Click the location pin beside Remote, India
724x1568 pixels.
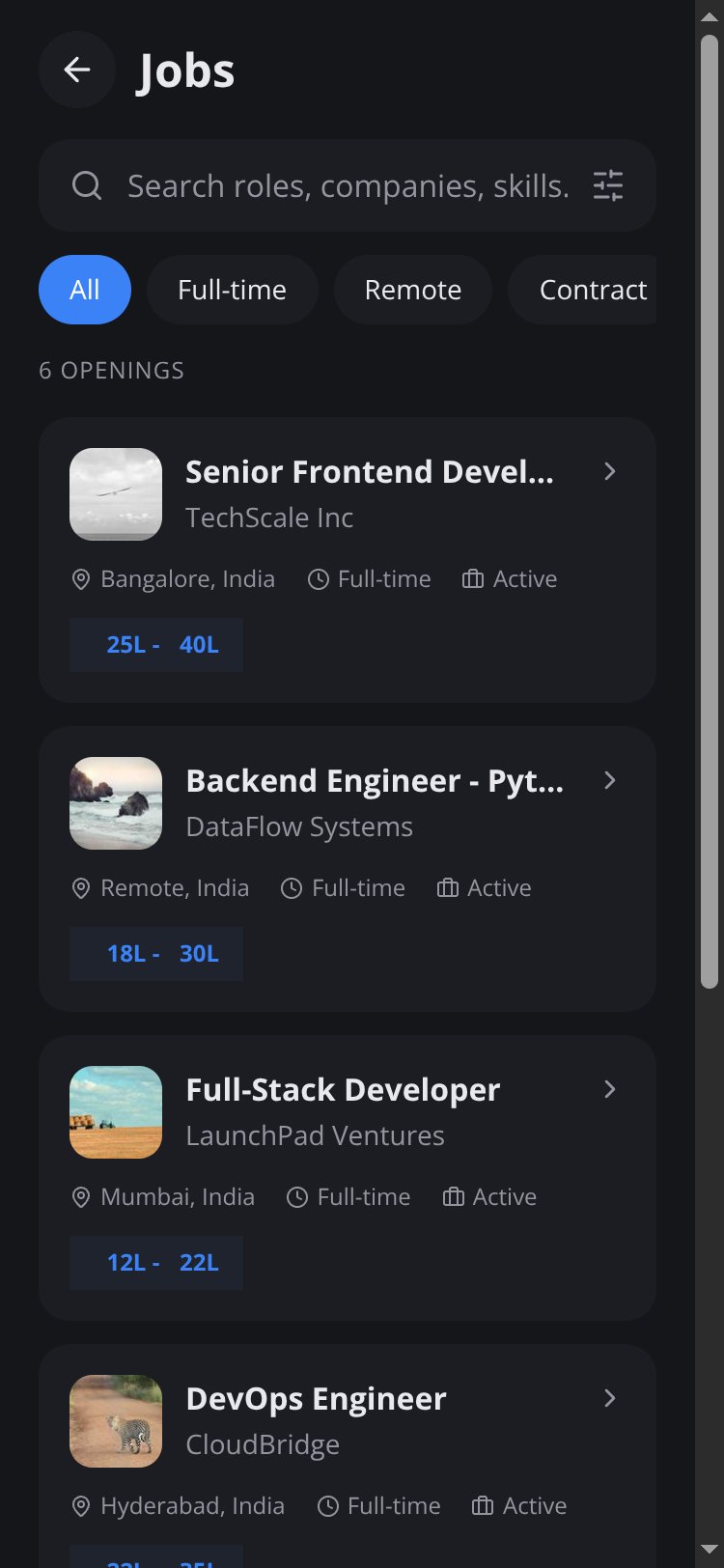81,888
